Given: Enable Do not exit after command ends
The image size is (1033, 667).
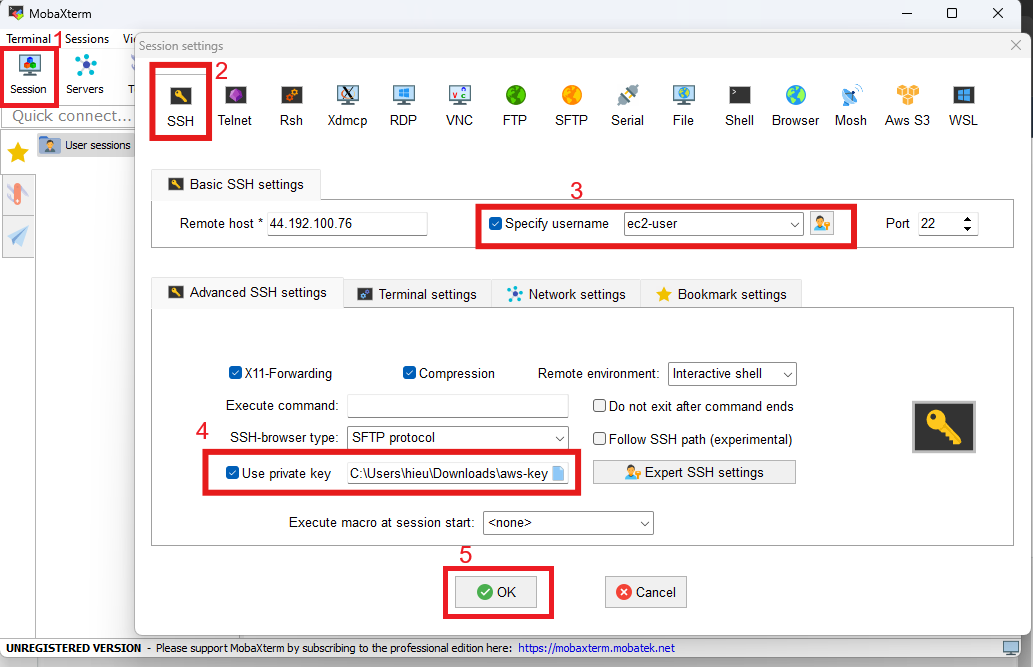Looking at the screenshot, I should pyautogui.click(x=600, y=406).
